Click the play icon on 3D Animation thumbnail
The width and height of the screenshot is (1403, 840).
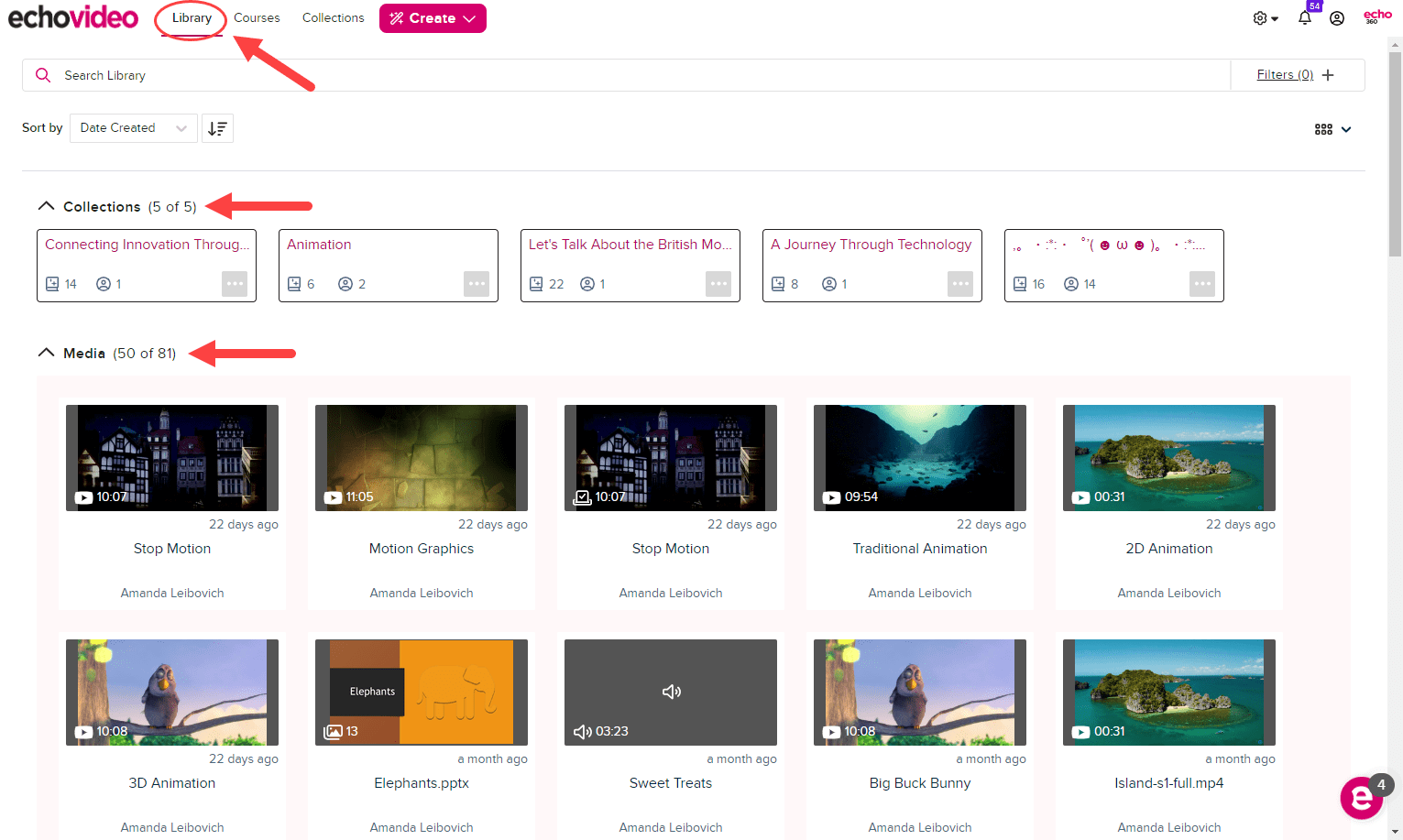(x=83, y=732)
